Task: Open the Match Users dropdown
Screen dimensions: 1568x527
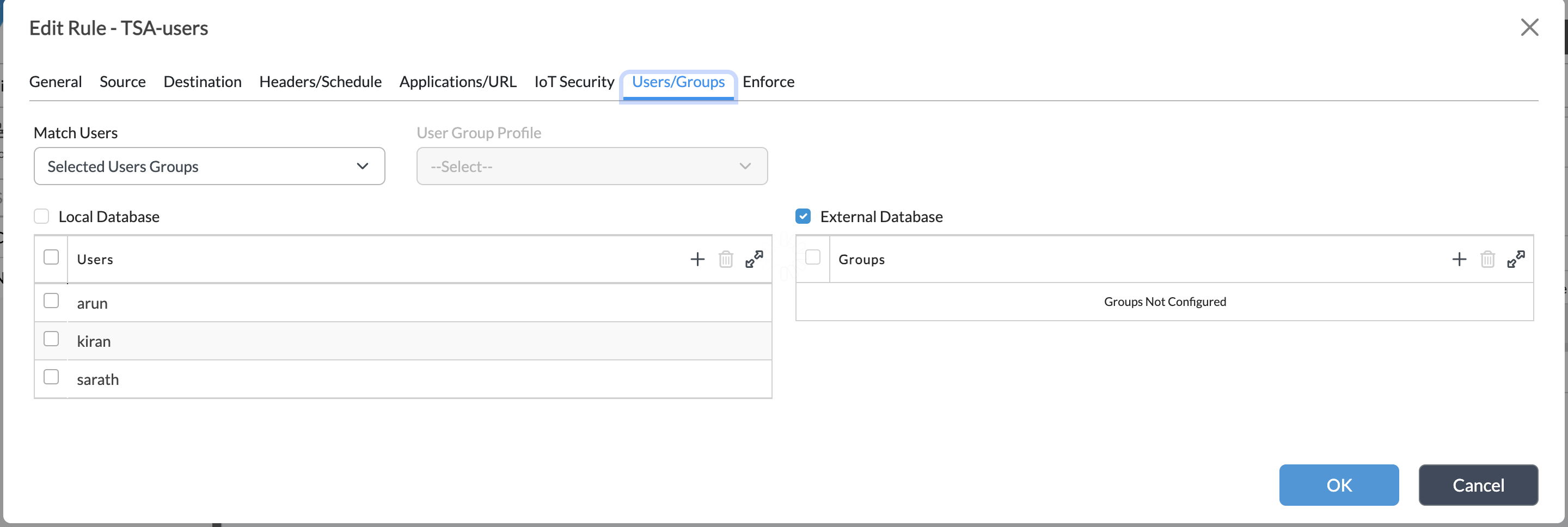Action: coord(210,166)
